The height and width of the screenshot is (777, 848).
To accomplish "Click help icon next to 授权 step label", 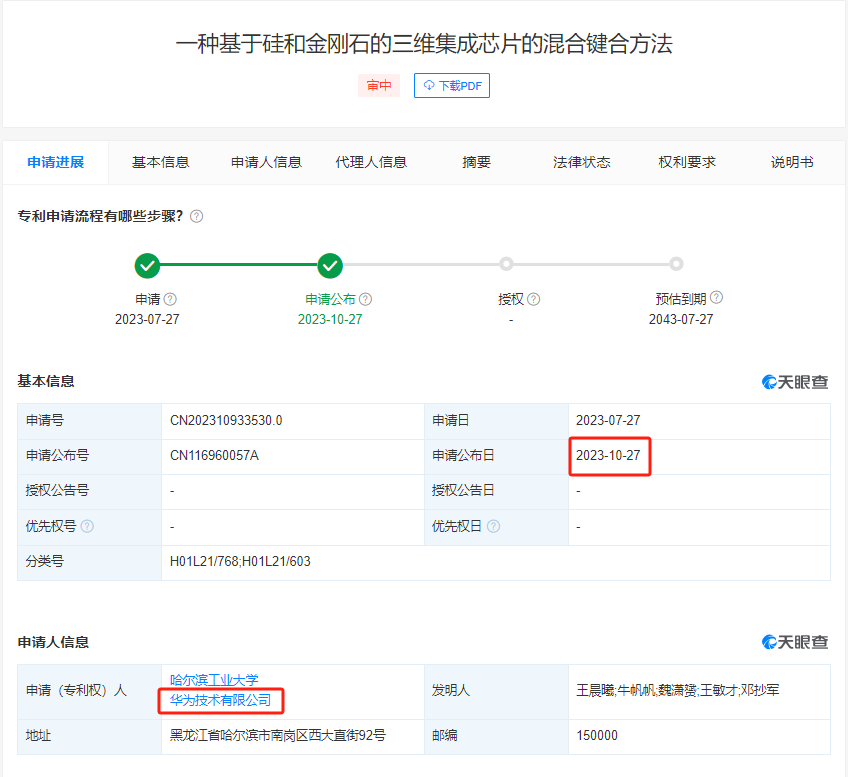I will 534,299.
